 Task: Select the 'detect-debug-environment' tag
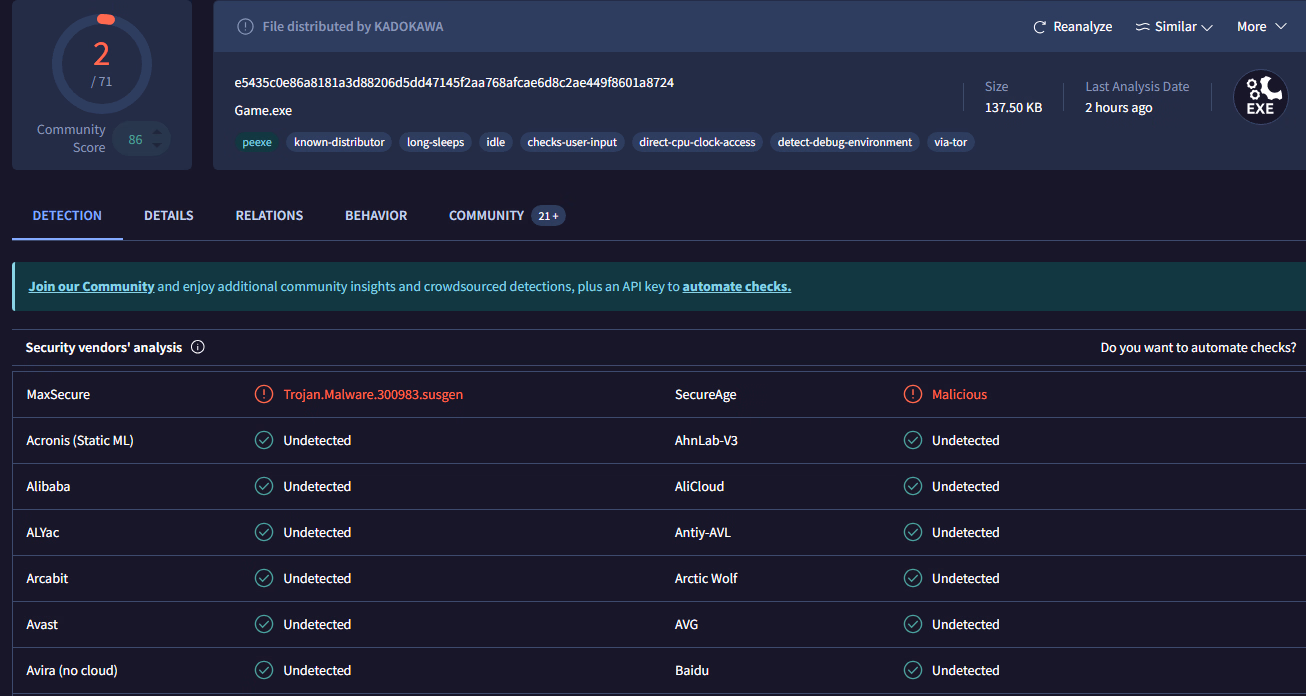845,142
